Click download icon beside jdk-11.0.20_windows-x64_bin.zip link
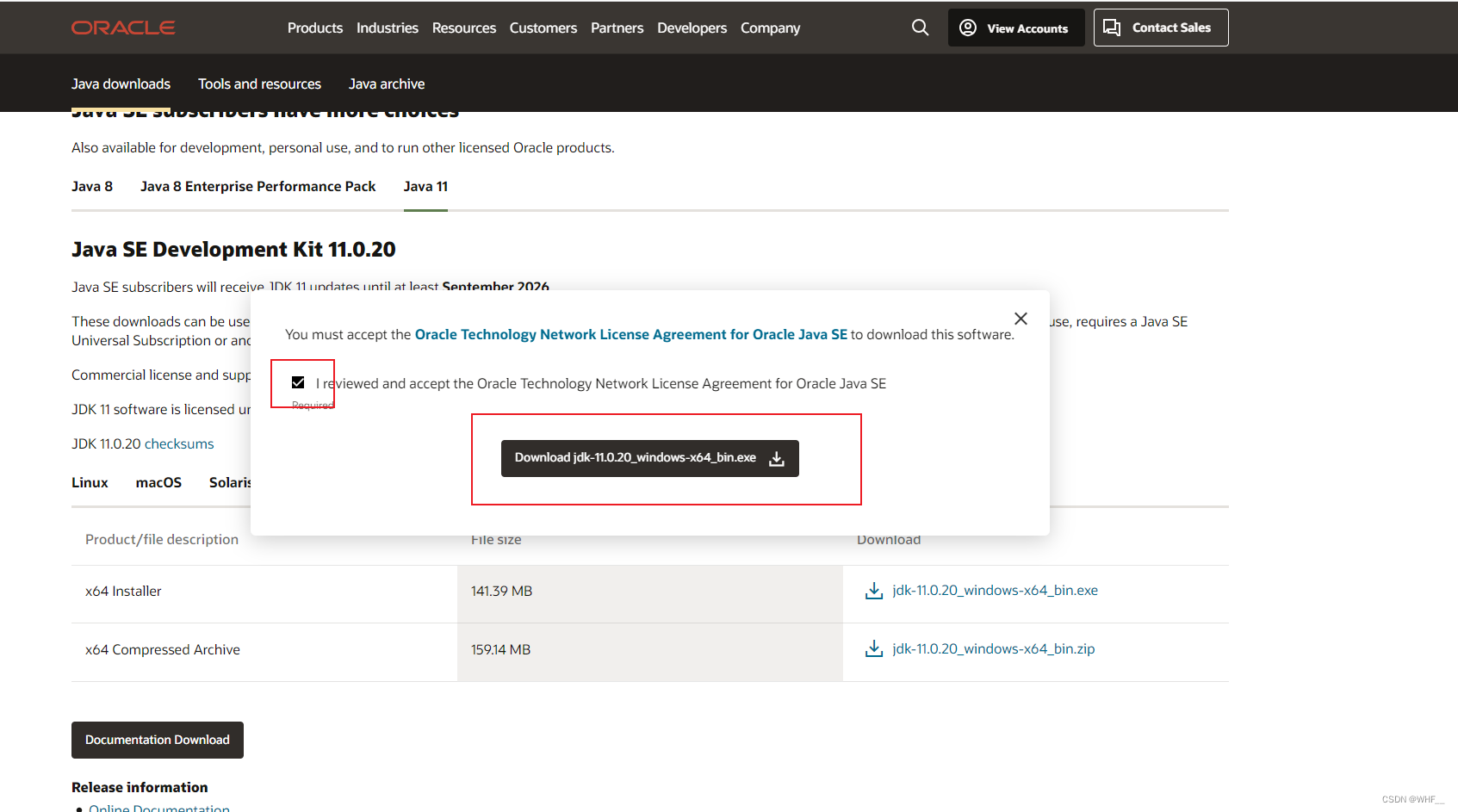 point(874,649)
